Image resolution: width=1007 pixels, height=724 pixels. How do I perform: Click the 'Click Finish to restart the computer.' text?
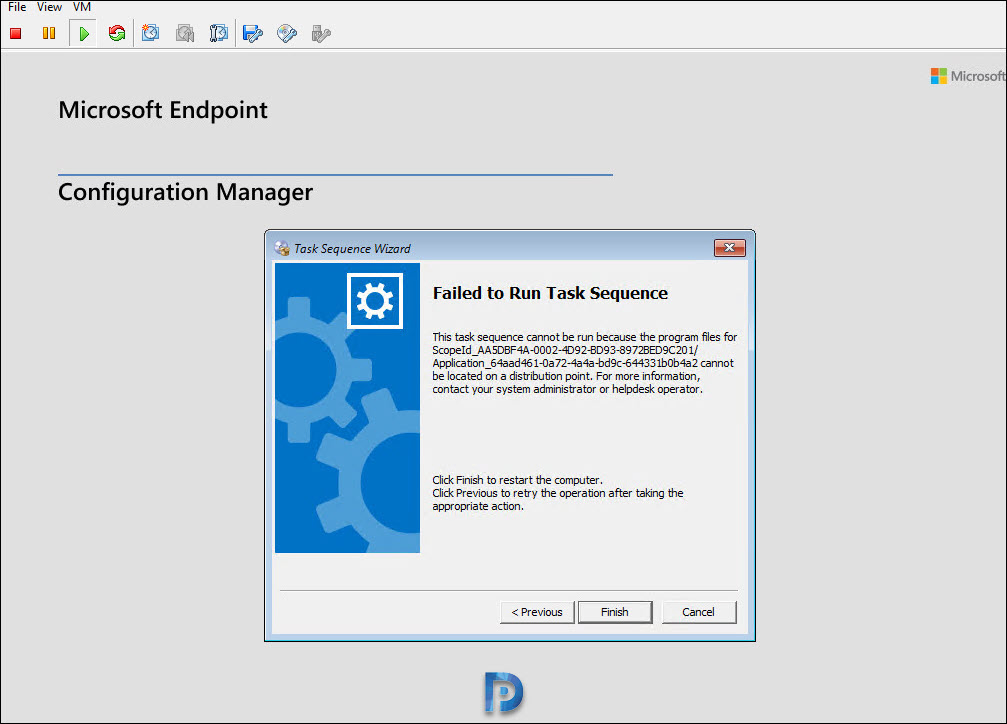(518, 480)
